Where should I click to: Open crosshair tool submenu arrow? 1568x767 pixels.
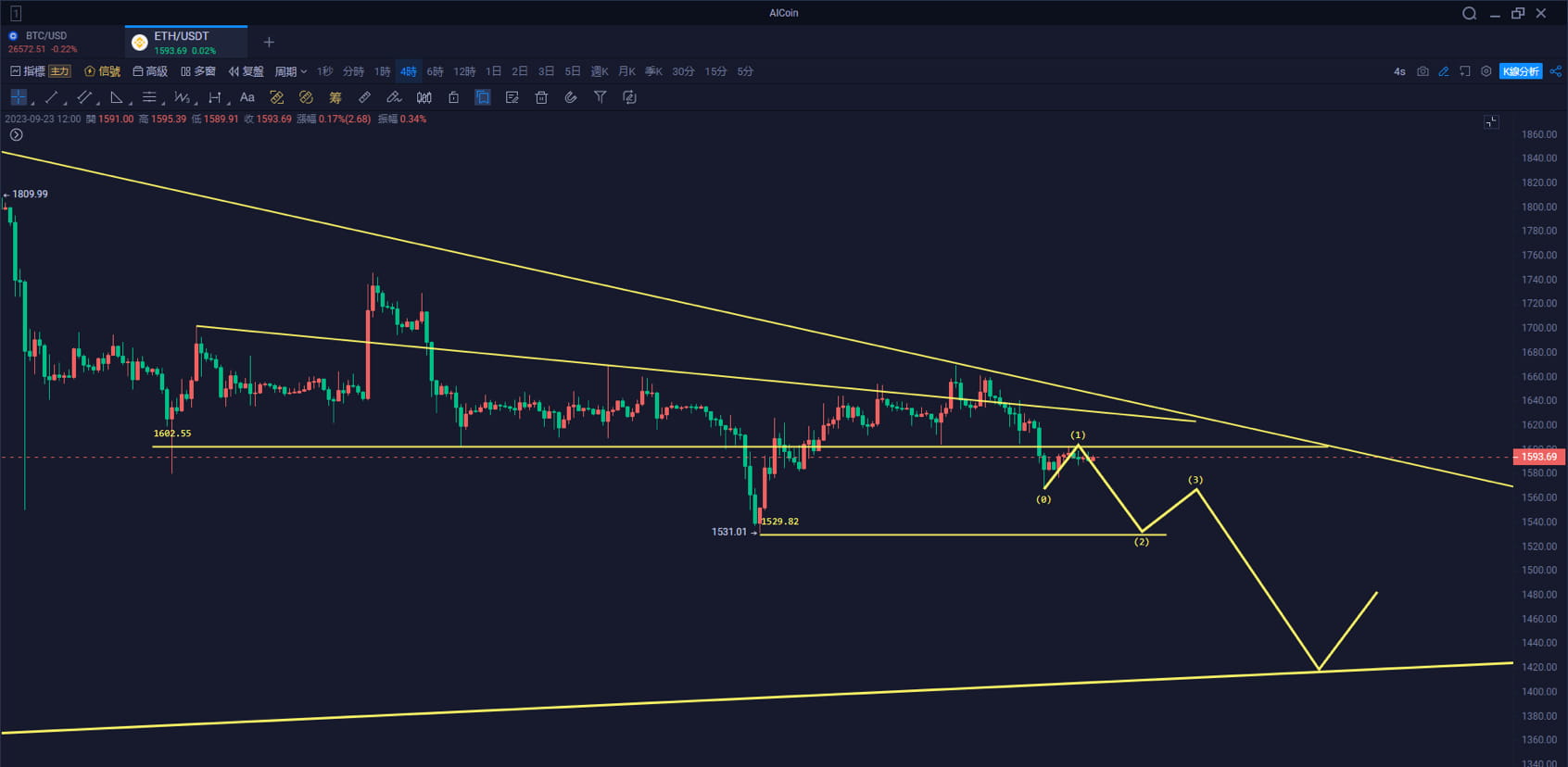click(x=32, y=102)
